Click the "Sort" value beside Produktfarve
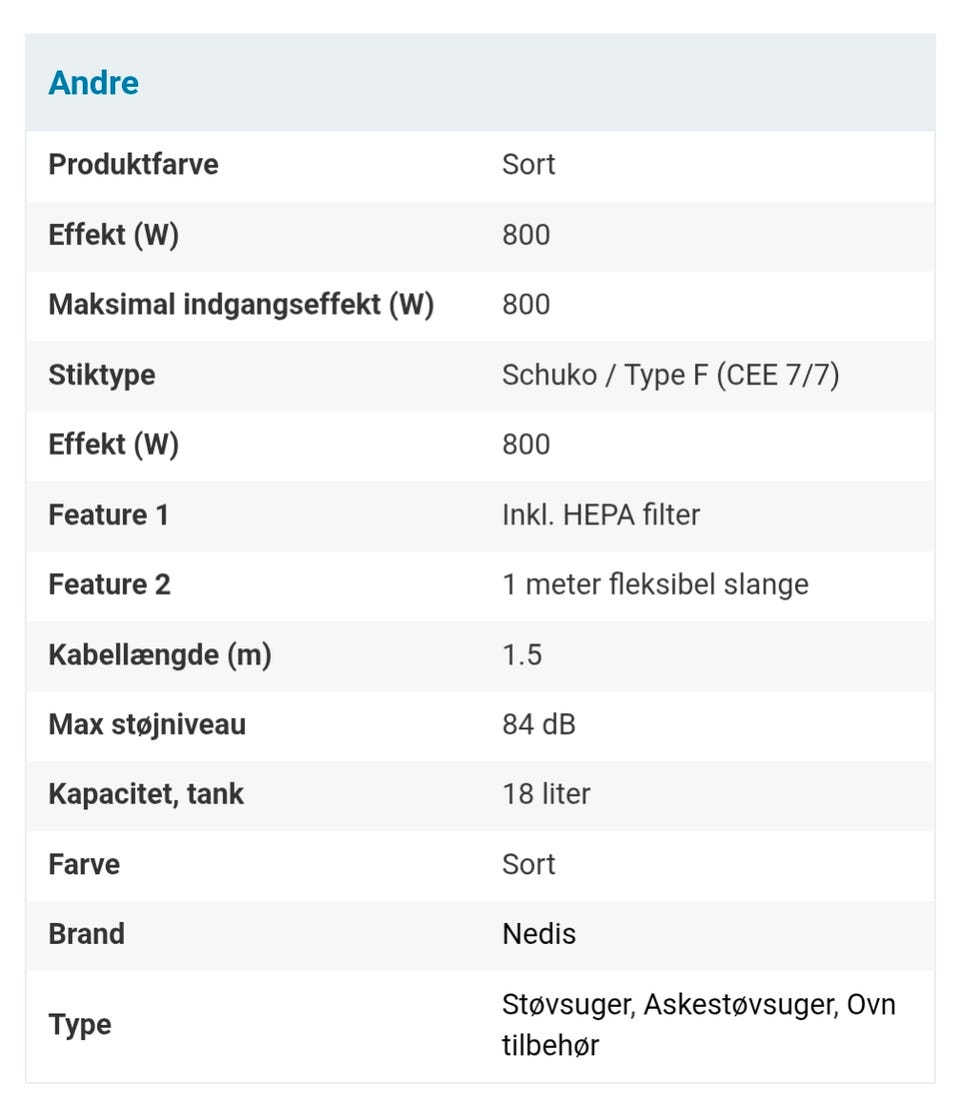960x1105 pixels. pyautogui.click(x=528, y=164)
